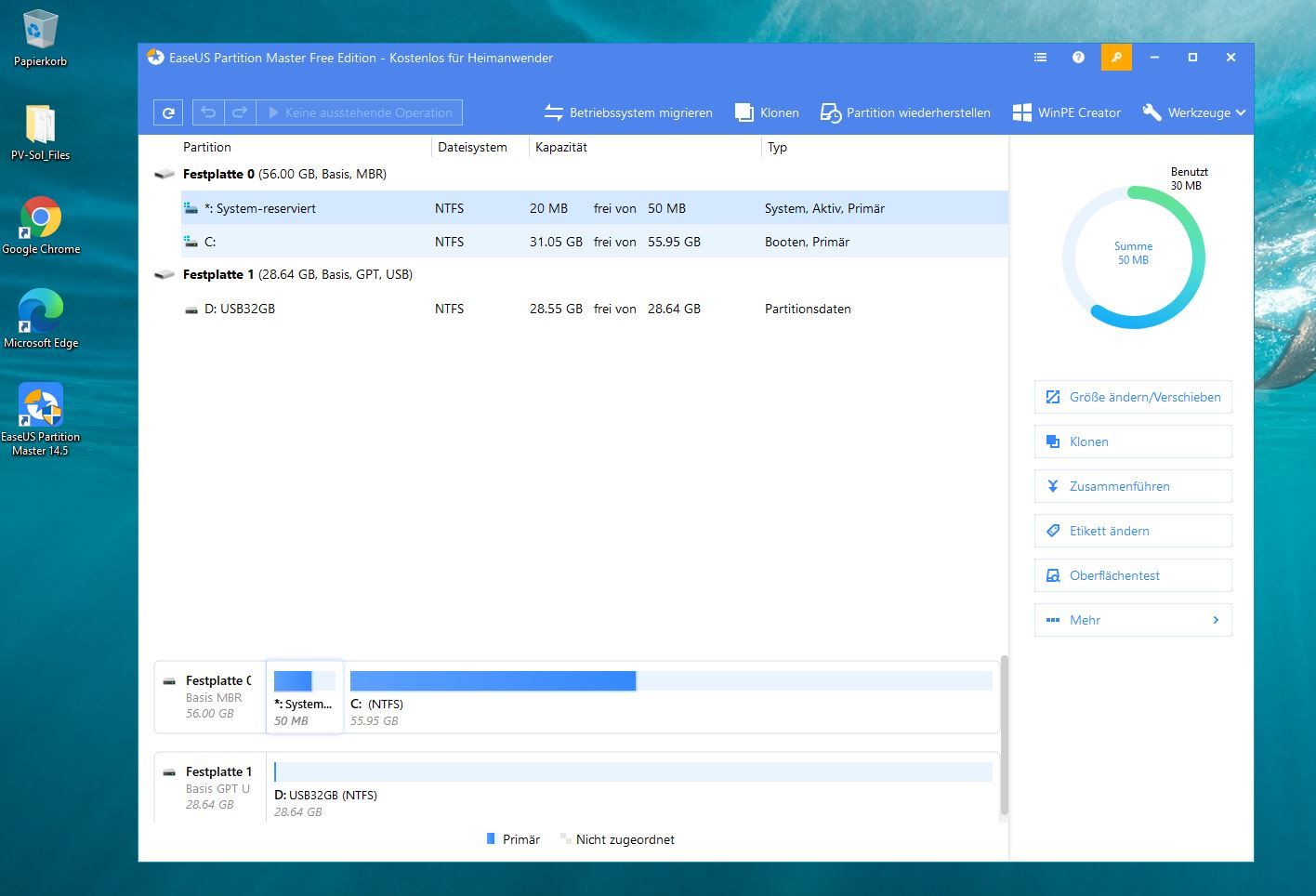
Task: Click Oberflächentest button
Action: (x=1133, y=575)
